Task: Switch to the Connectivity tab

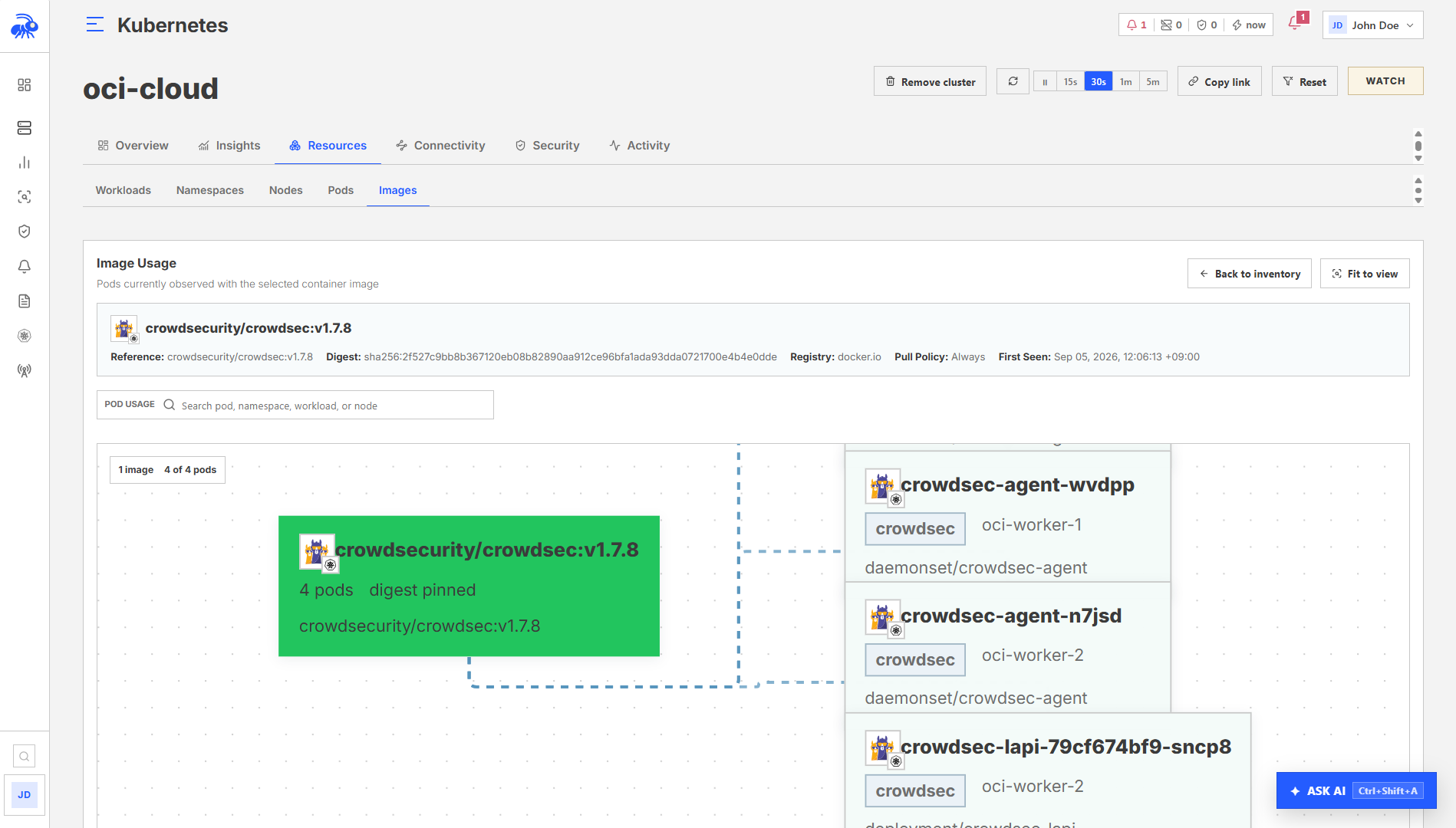Action: [x=440, y=146]
